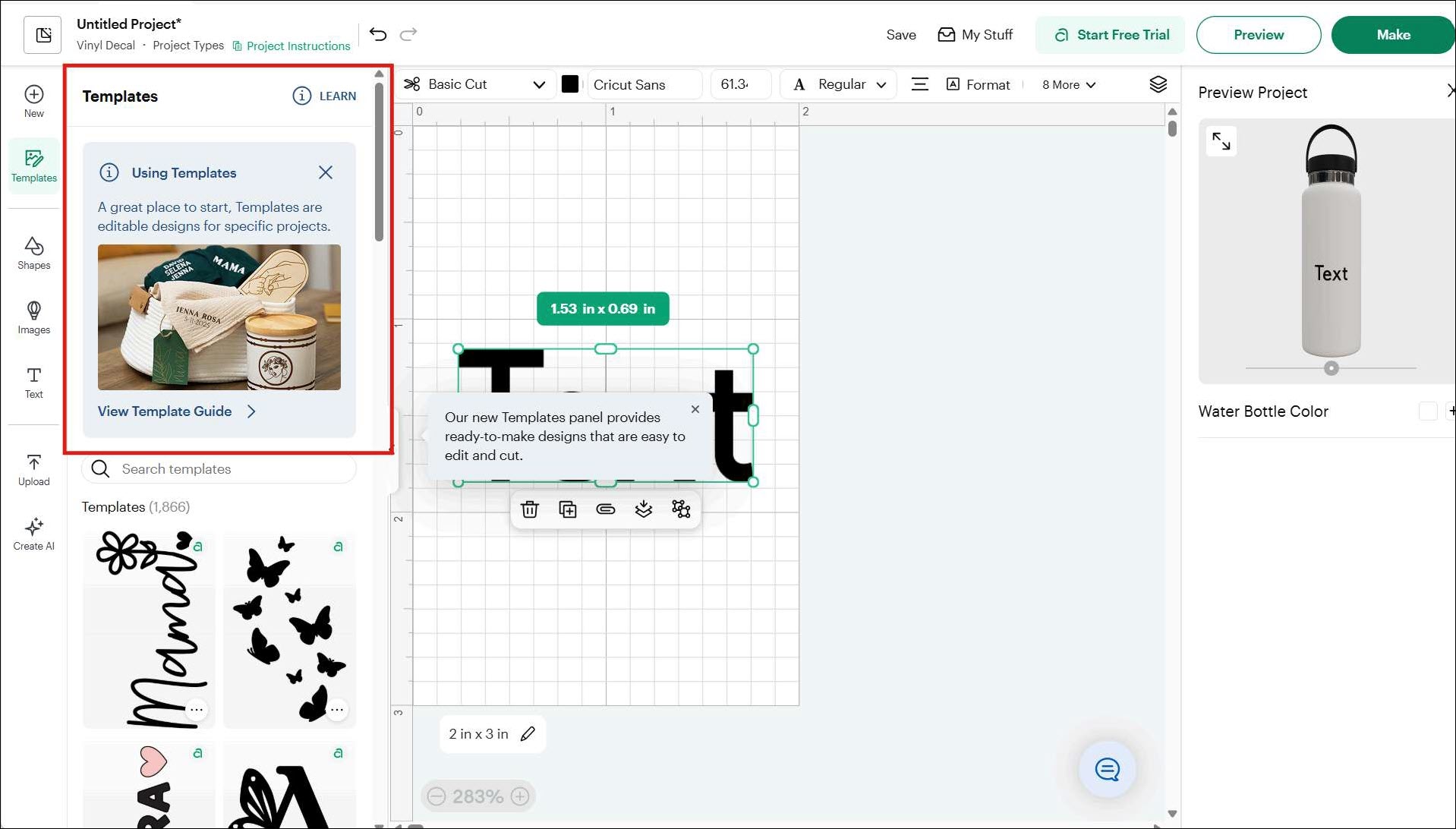This screenshot has width=1456, height=829.
Task: Click the Using Templates guide photo
Action: pyautogui.click(x=219, y=317)
